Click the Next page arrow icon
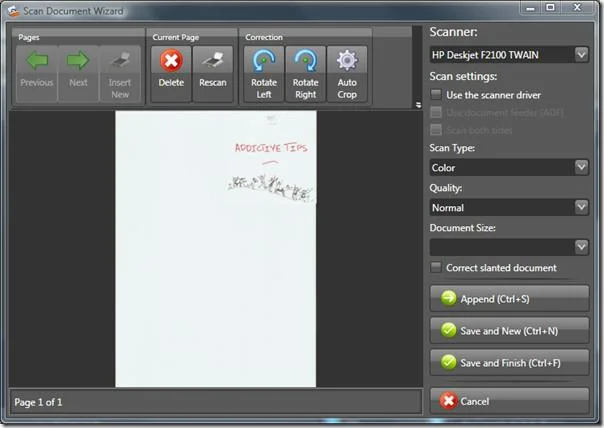This screenshot has height=428, width=604. (78, 61)
